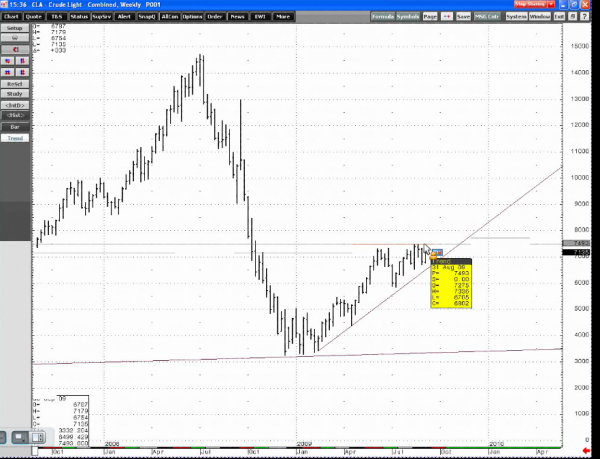Viewport: 600px width, 459px height.
Task: Open the Chart menu button
Action: 12,17
